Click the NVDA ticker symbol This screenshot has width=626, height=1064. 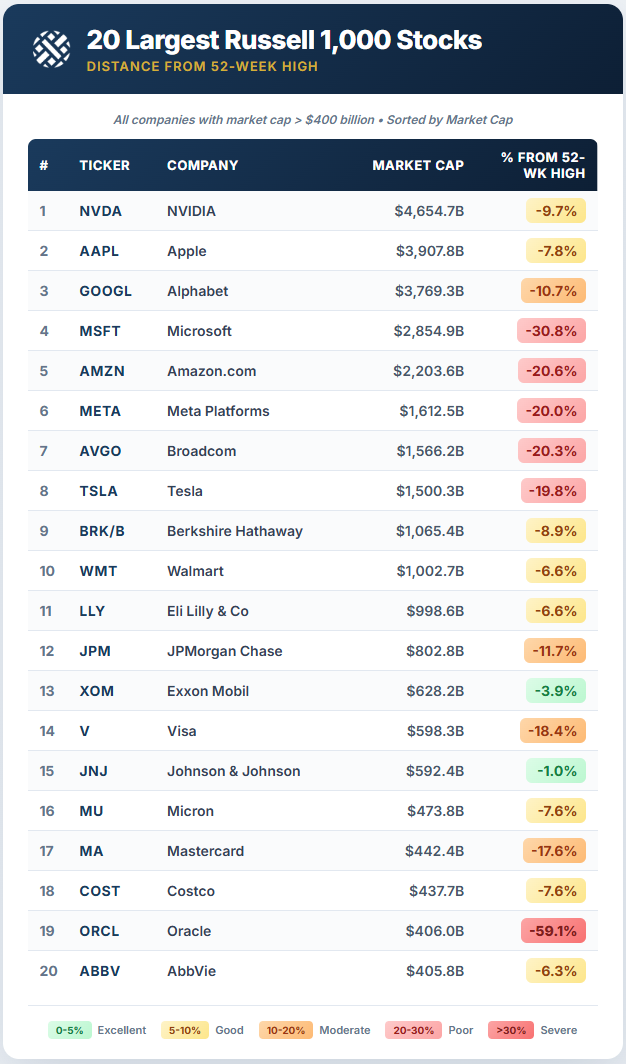pyautogui.click(x=100, y=211)
